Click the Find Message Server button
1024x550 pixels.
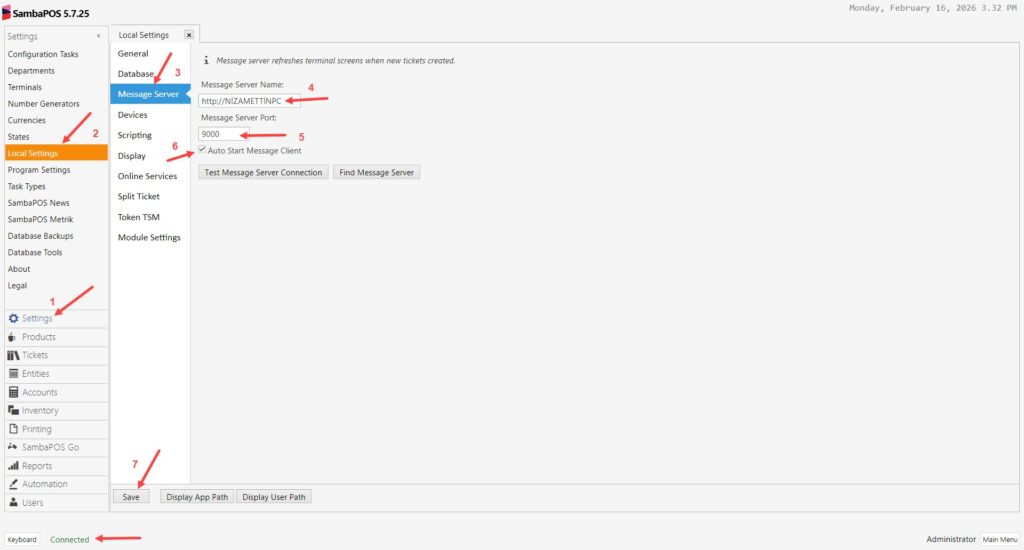[376, 172]
